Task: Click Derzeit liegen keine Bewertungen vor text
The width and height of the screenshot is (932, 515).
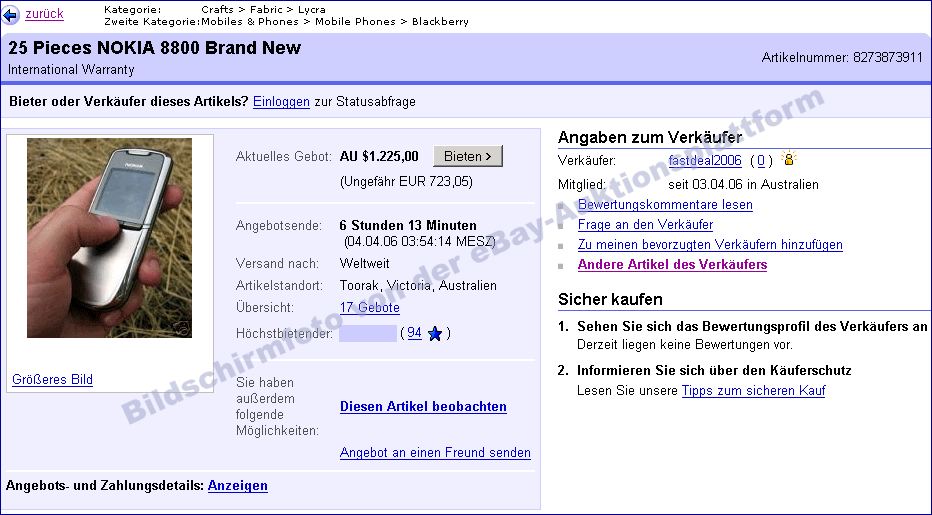Action: pyautogui.click(x=685, y=344)
